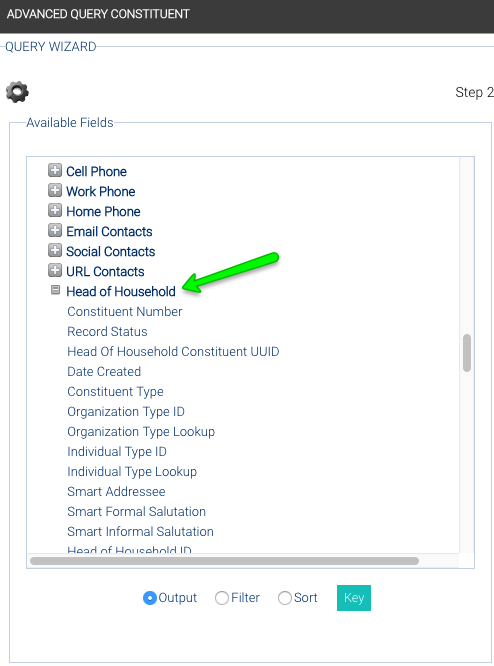Image resolution: width=494 pixels, height=666 pixels.
Task: Select Smart Formal Salutation field
Action: tap(136, 511)
